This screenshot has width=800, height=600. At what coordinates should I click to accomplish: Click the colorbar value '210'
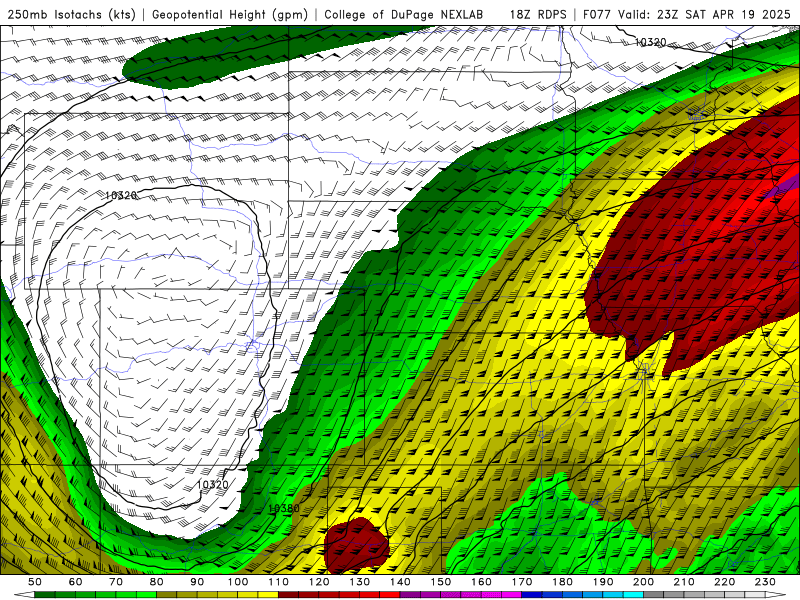pos(684,582)
